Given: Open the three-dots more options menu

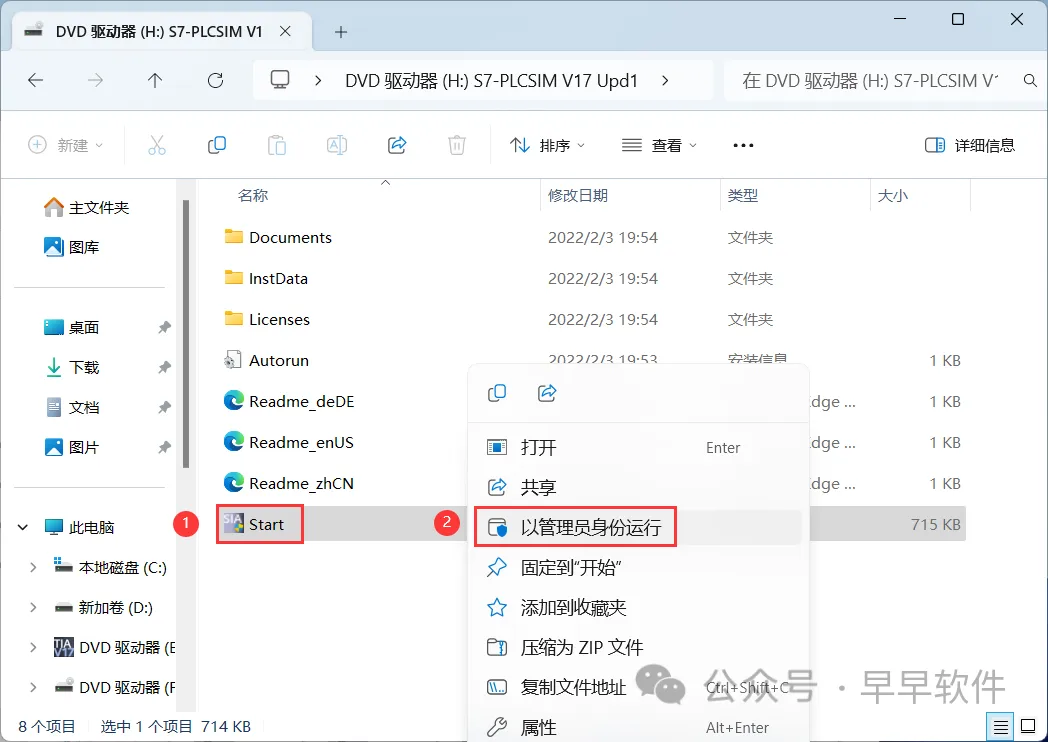Looking at the screenshot, I should pos(743,145).
